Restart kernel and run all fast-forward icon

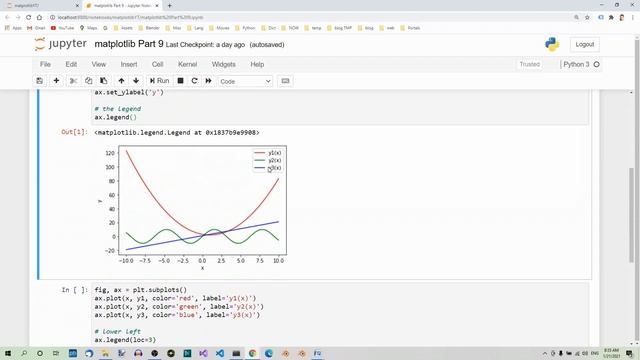coord(209,81)
